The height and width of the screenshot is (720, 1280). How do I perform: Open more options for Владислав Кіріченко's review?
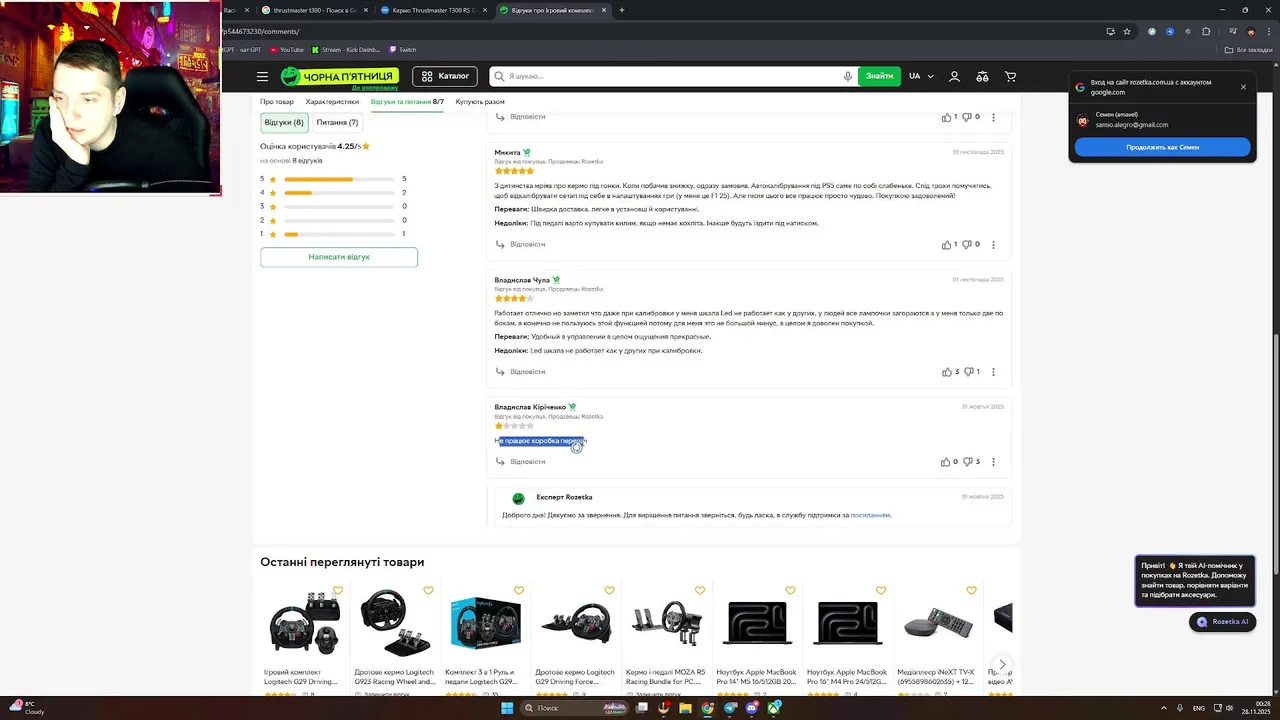tap(993, 462)
